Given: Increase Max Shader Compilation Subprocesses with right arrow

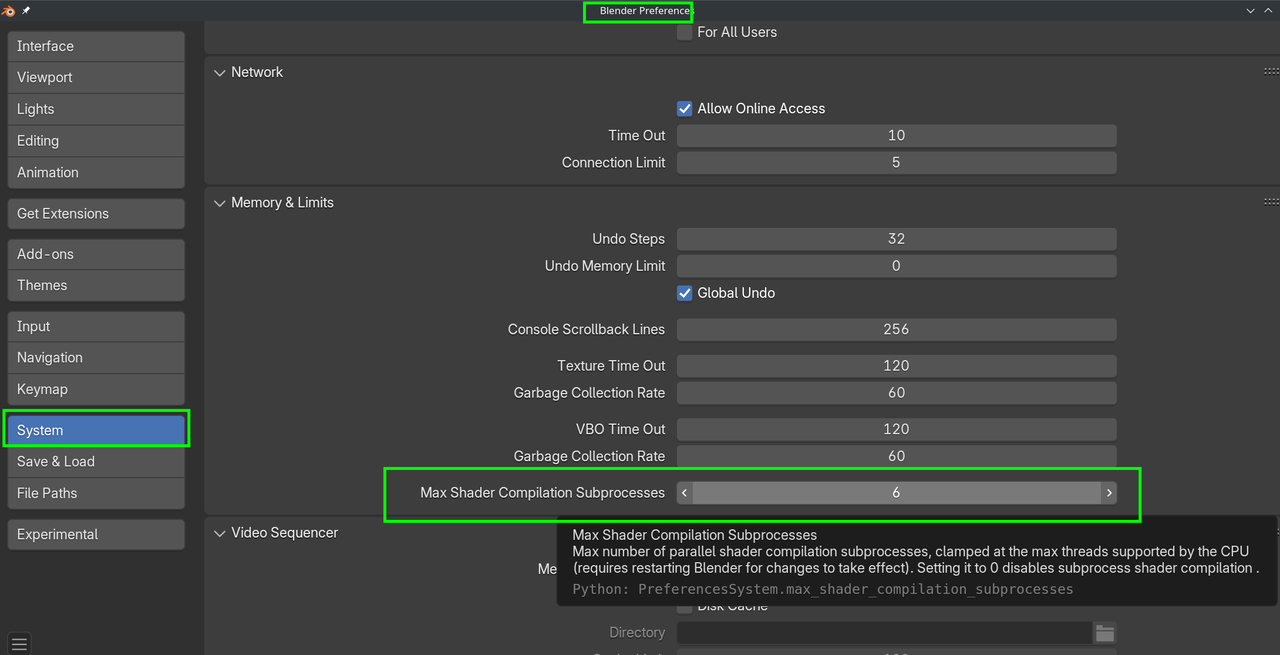Looking at the screenshot, I should (x=1109, y=492).
